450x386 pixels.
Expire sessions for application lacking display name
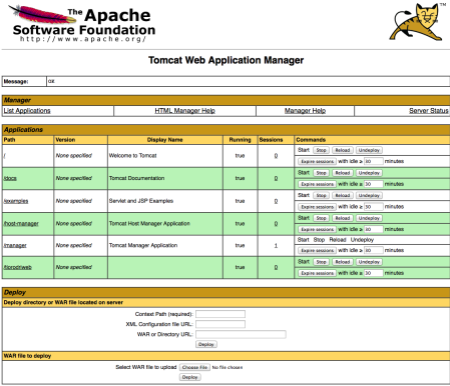pyautogui.click(x=317, y=273)
